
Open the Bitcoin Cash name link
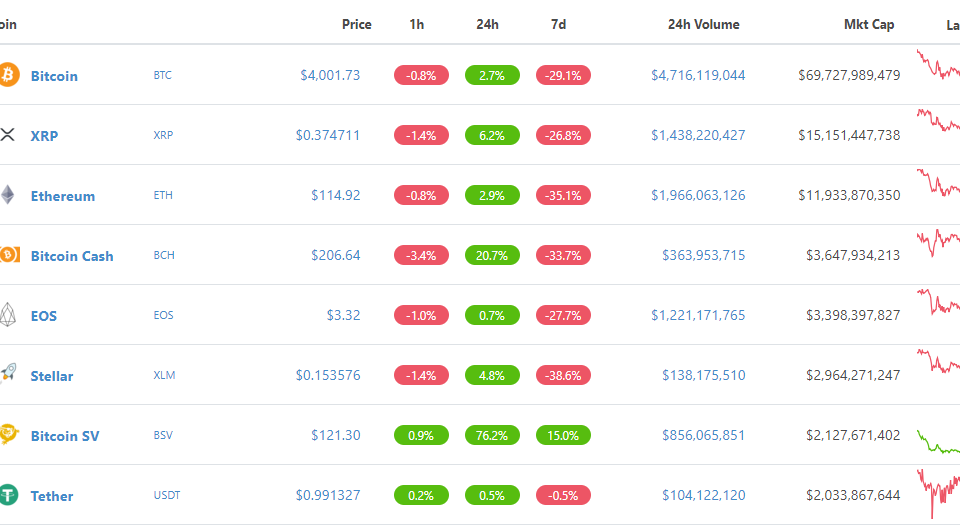(72, 256)
